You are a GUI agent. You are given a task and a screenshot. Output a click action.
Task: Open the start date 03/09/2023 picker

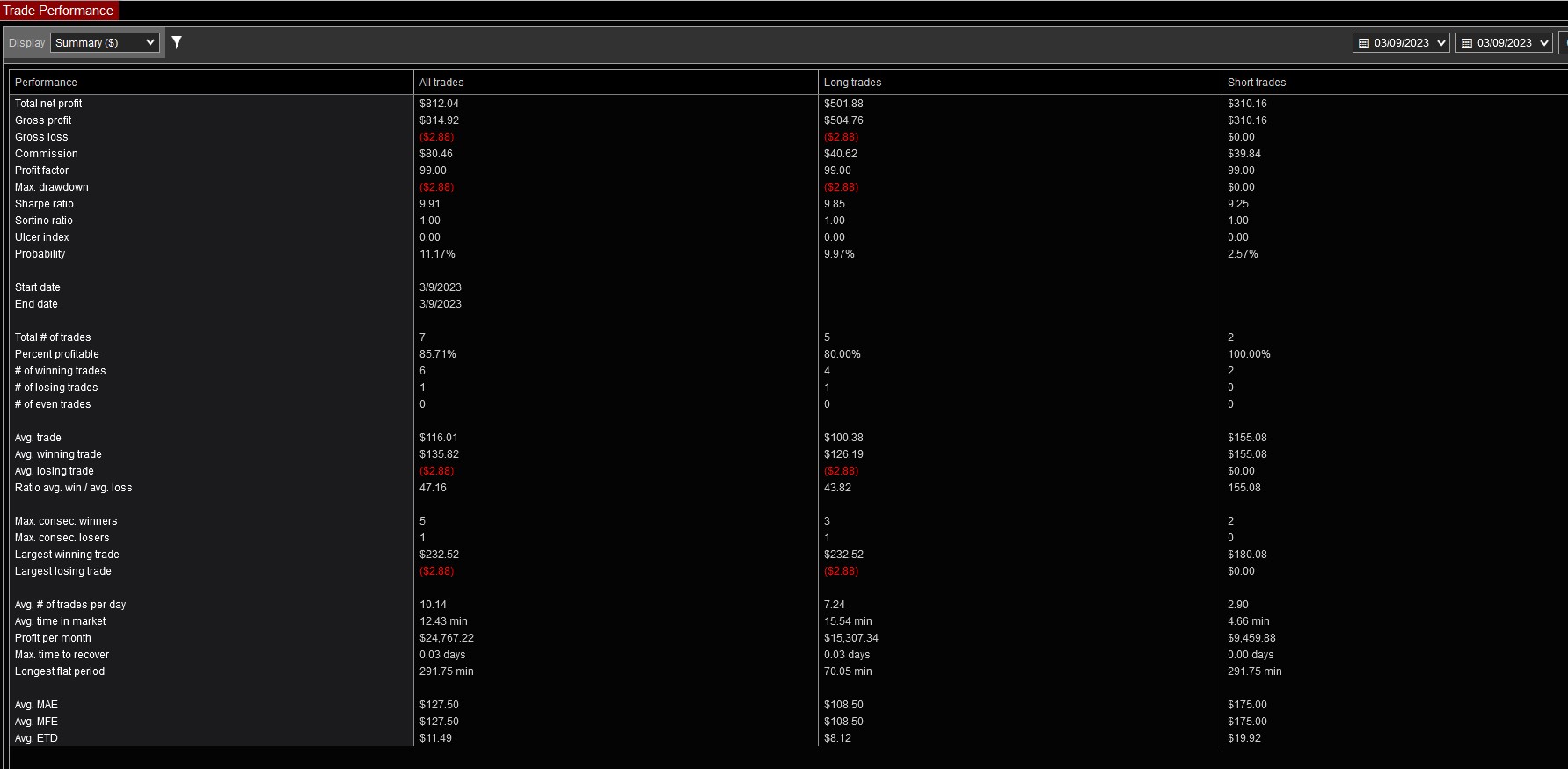(1401, 42)
